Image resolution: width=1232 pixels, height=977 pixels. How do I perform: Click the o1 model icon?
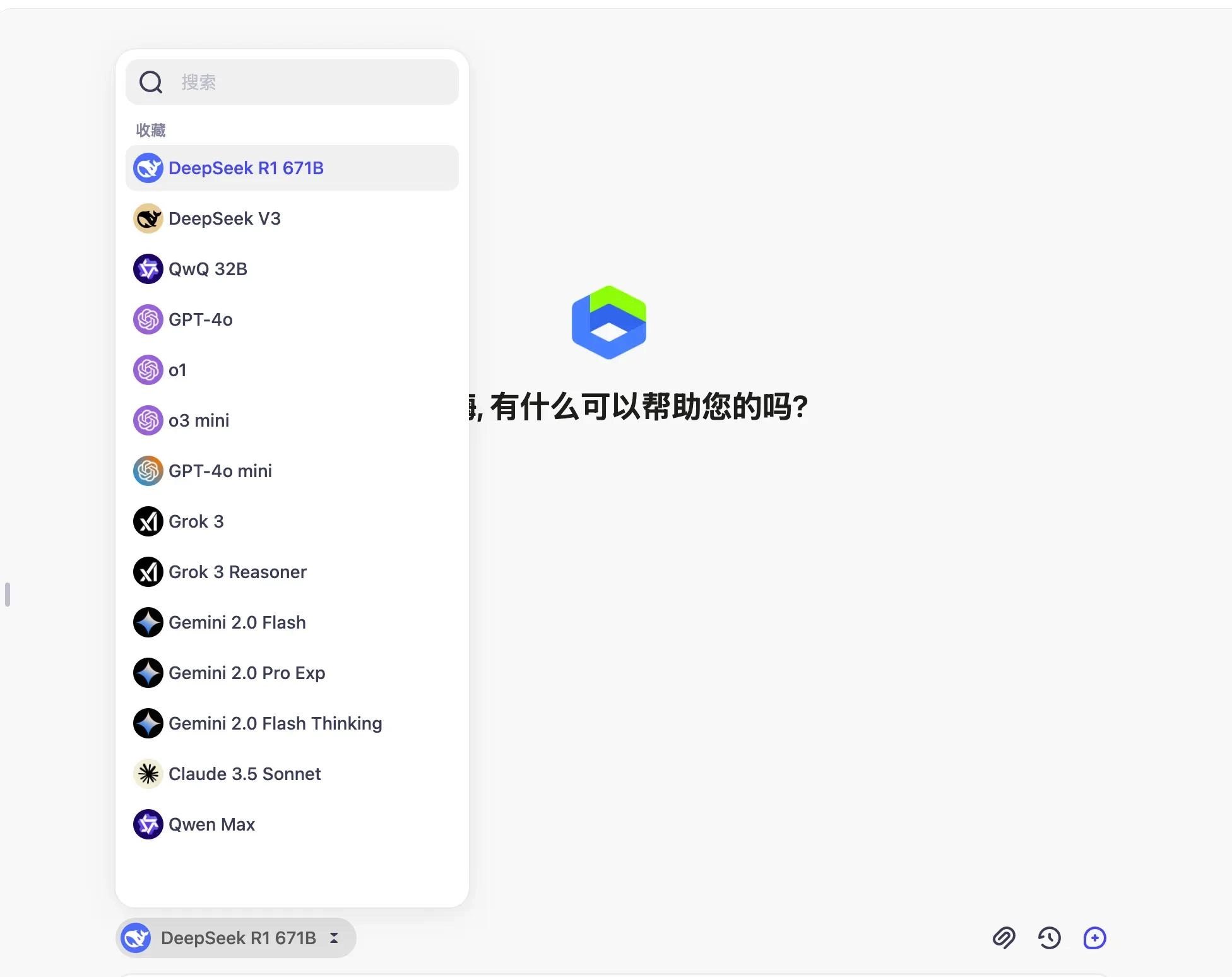tap(148, 370)
